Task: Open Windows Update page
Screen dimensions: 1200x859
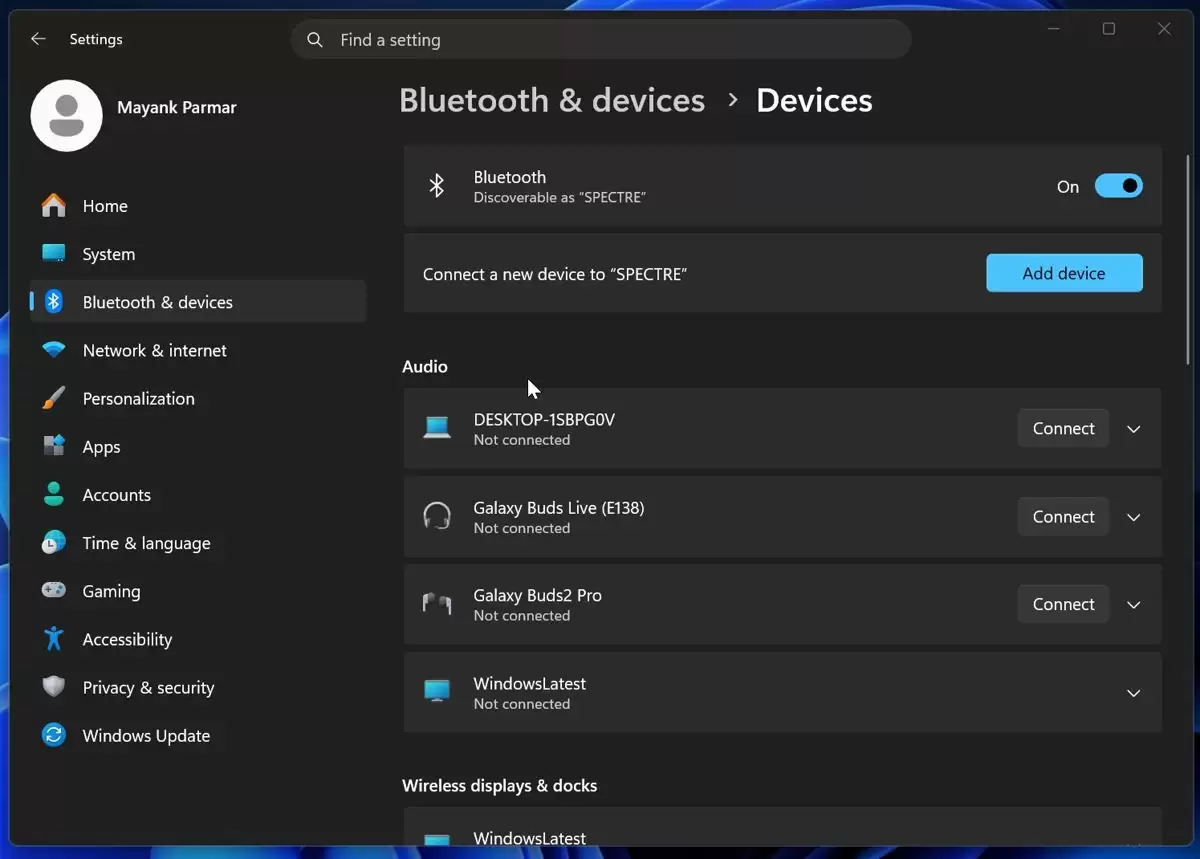Action: tap(198, 735)
